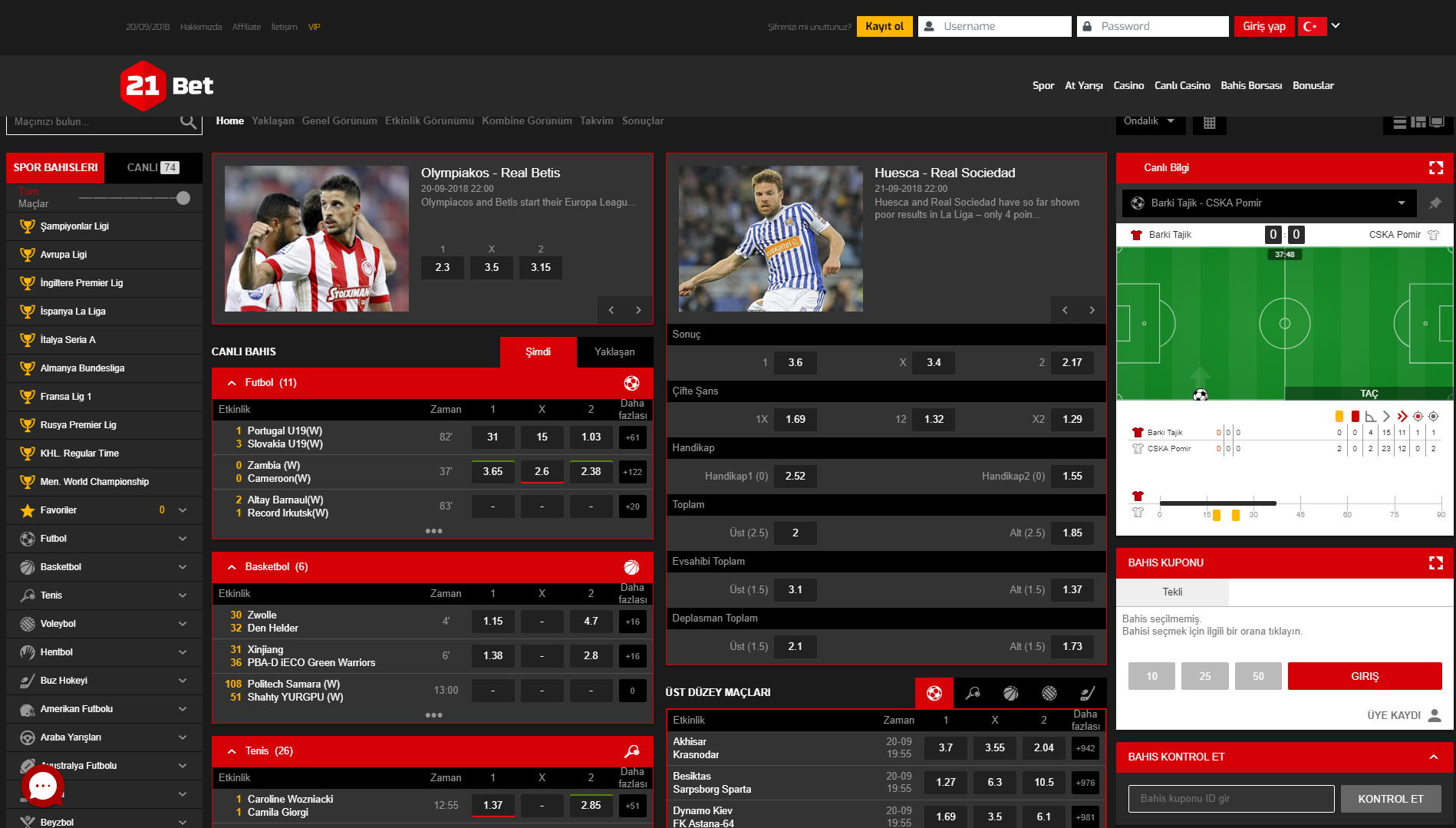The width and height of the screenshot is (1456, 828).
Task: Switch sidebar to CANLI live matches
Action: pos(153,168)
